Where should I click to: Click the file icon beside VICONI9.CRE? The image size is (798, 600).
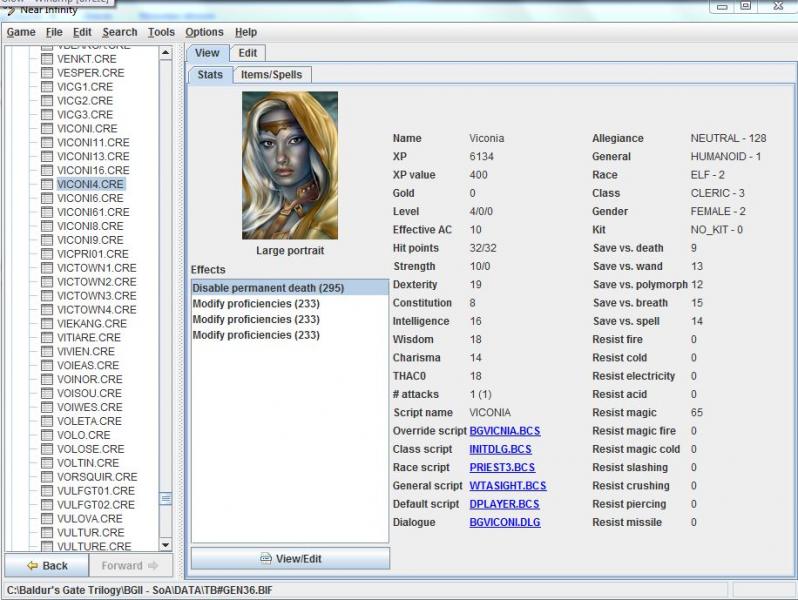point(47,240)
